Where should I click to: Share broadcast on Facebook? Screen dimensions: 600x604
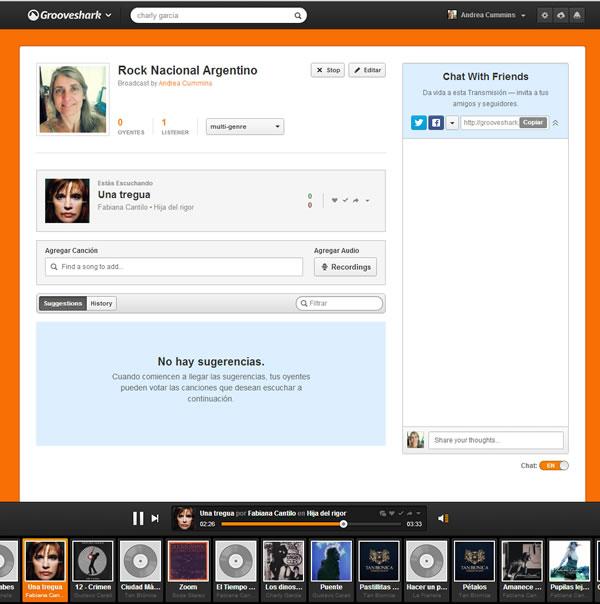click(436, 123)
